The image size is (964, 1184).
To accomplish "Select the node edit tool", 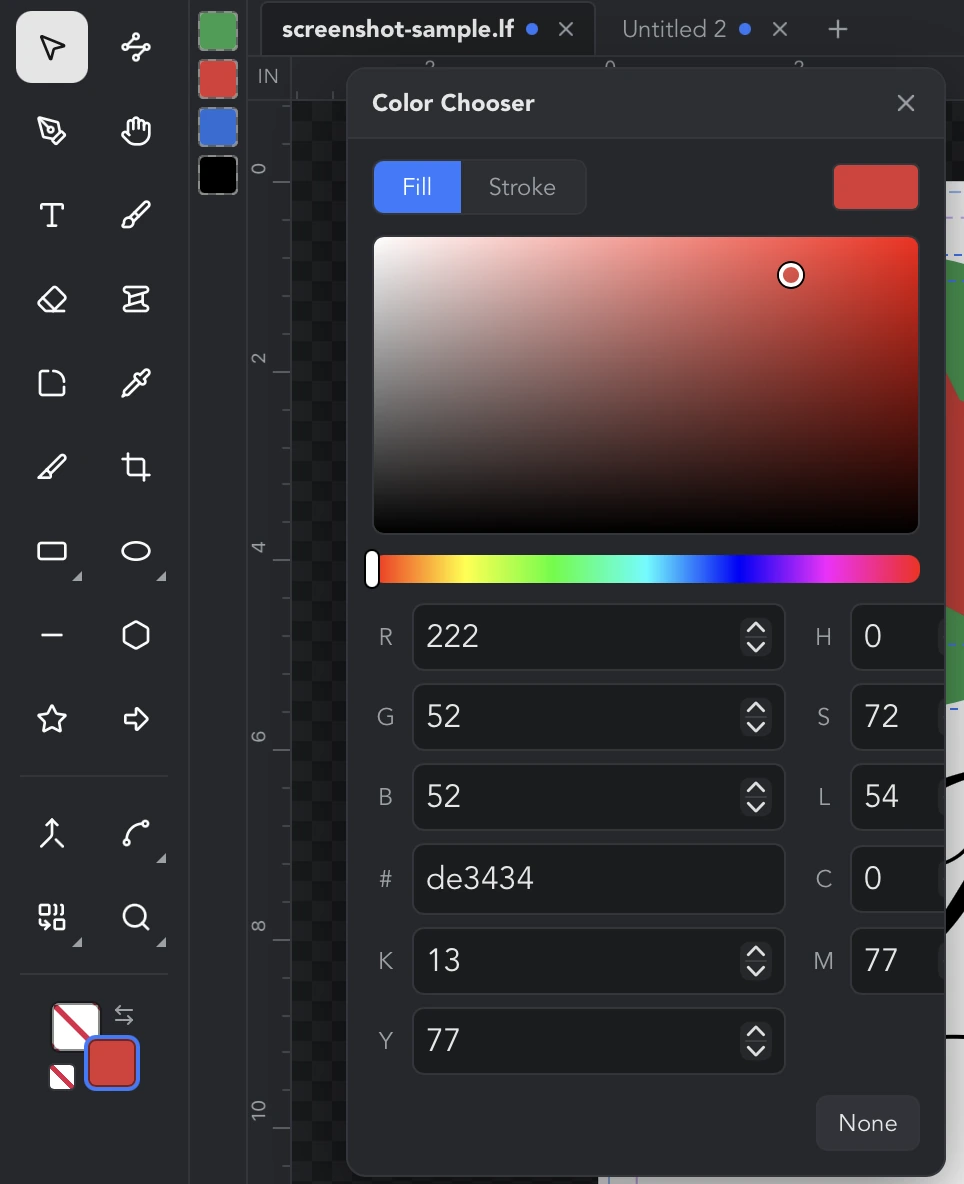I will click(136, 48).
